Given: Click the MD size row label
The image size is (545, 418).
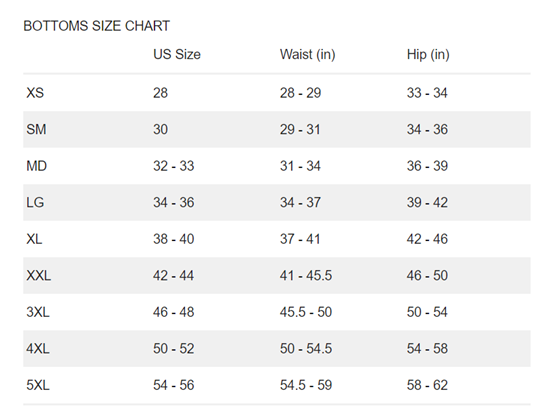Looking at the screenshot, I should (x=36, y=166).
